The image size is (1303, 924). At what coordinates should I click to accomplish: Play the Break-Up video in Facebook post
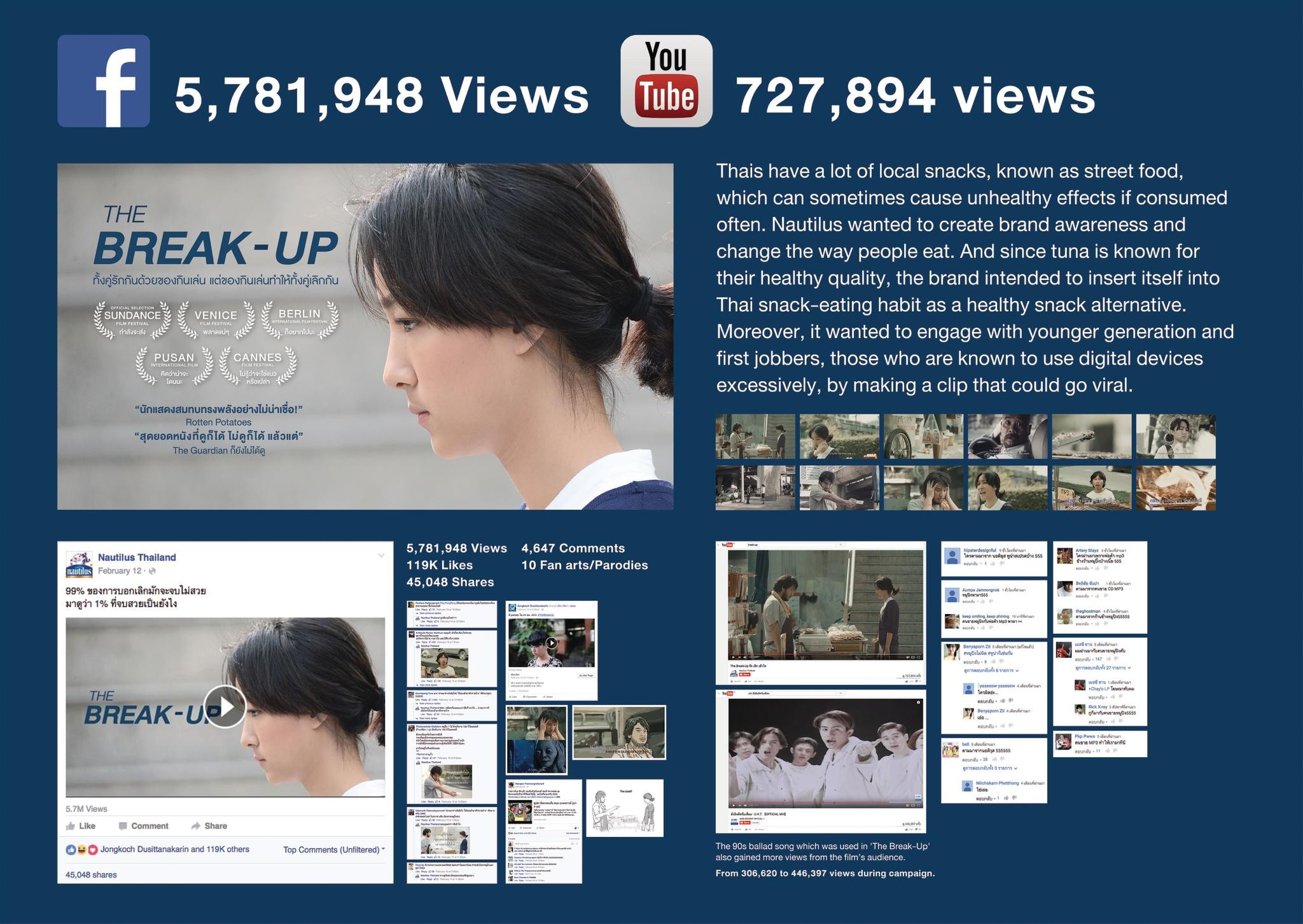point(225,706)
